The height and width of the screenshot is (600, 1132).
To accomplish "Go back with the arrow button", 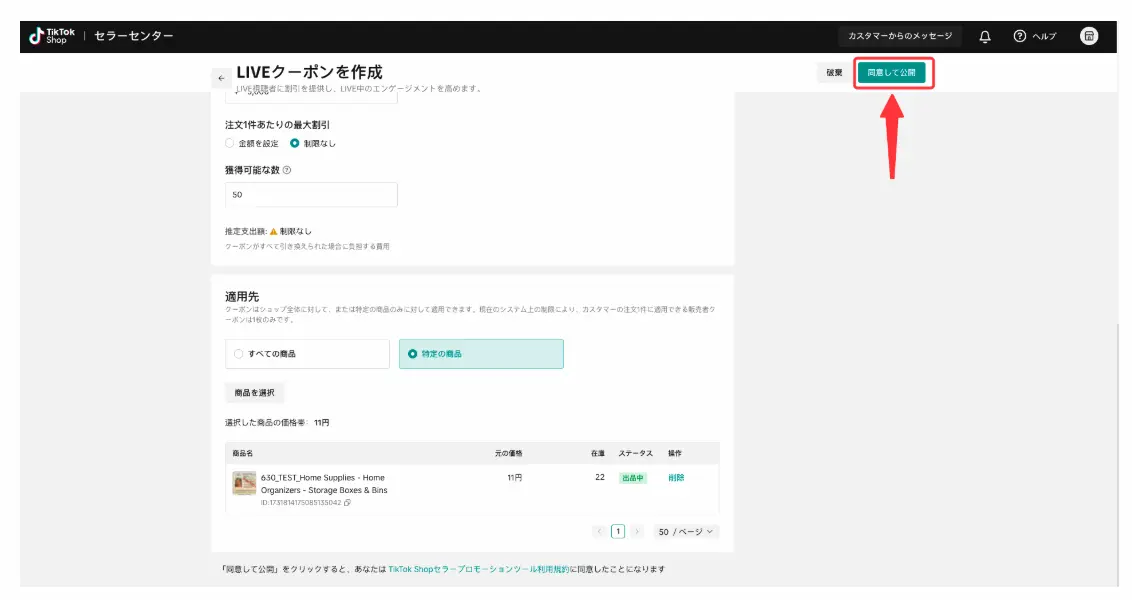I will tap(221, 78).
